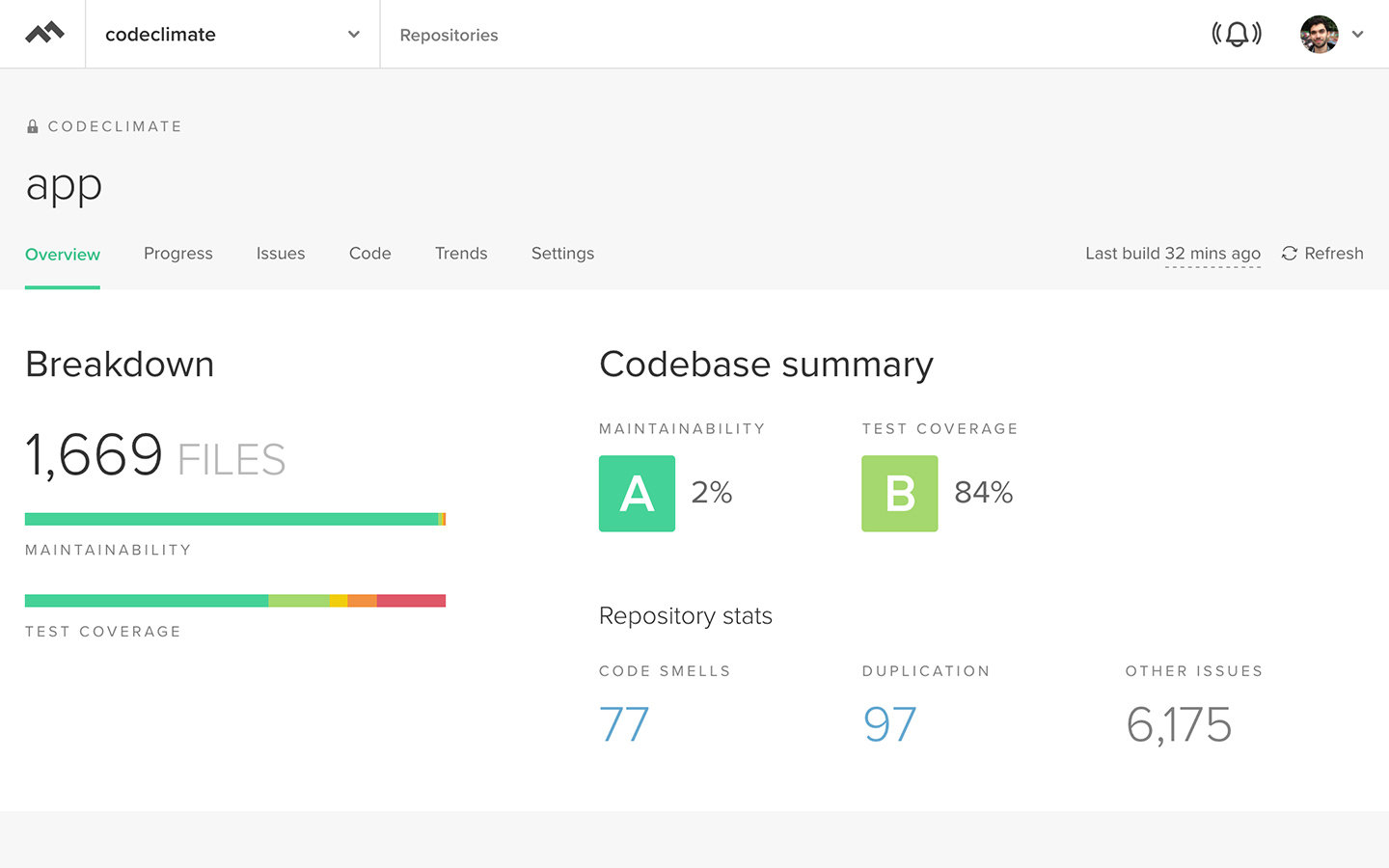
Task: Switch to the Code tab
Action: tap(370, 254)
